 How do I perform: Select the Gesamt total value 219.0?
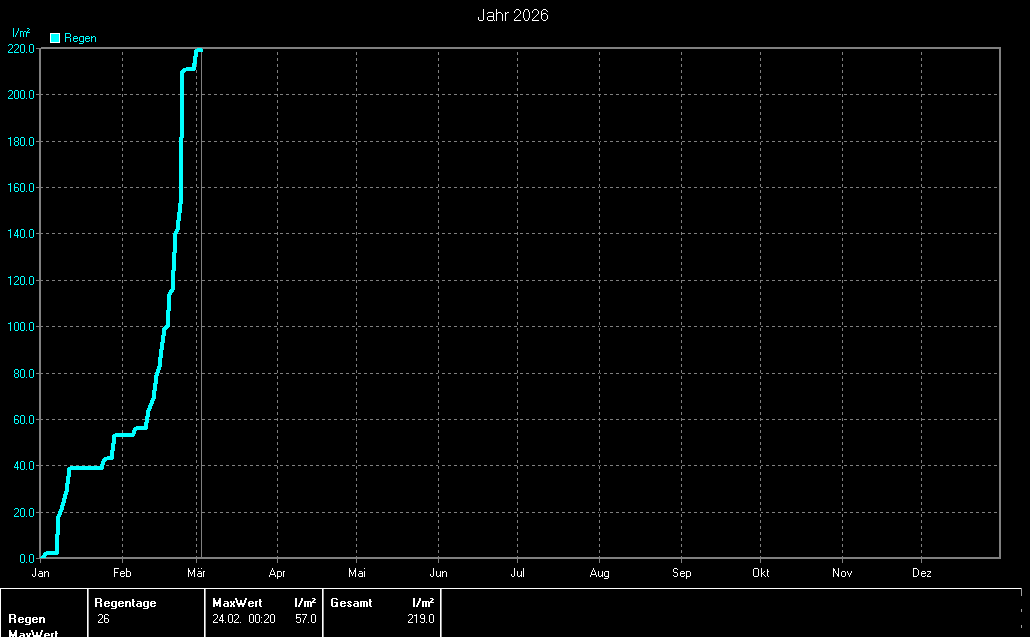pos(421,619)
